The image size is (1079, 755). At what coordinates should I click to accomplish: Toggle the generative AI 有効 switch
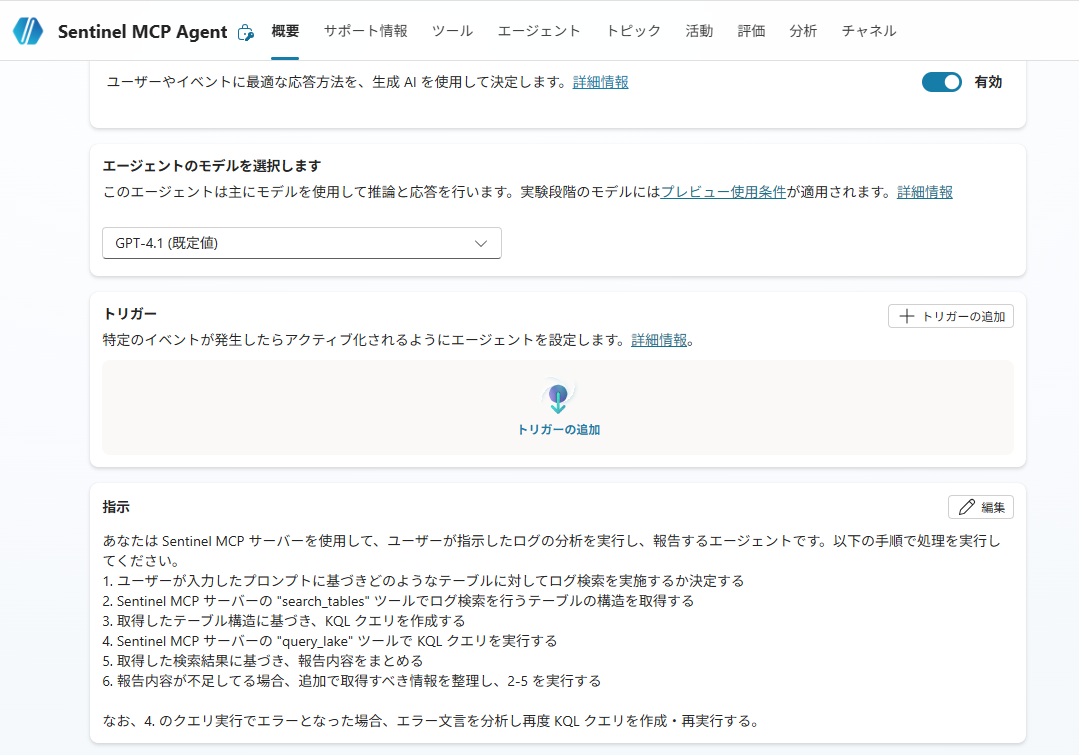coord(941,82)
